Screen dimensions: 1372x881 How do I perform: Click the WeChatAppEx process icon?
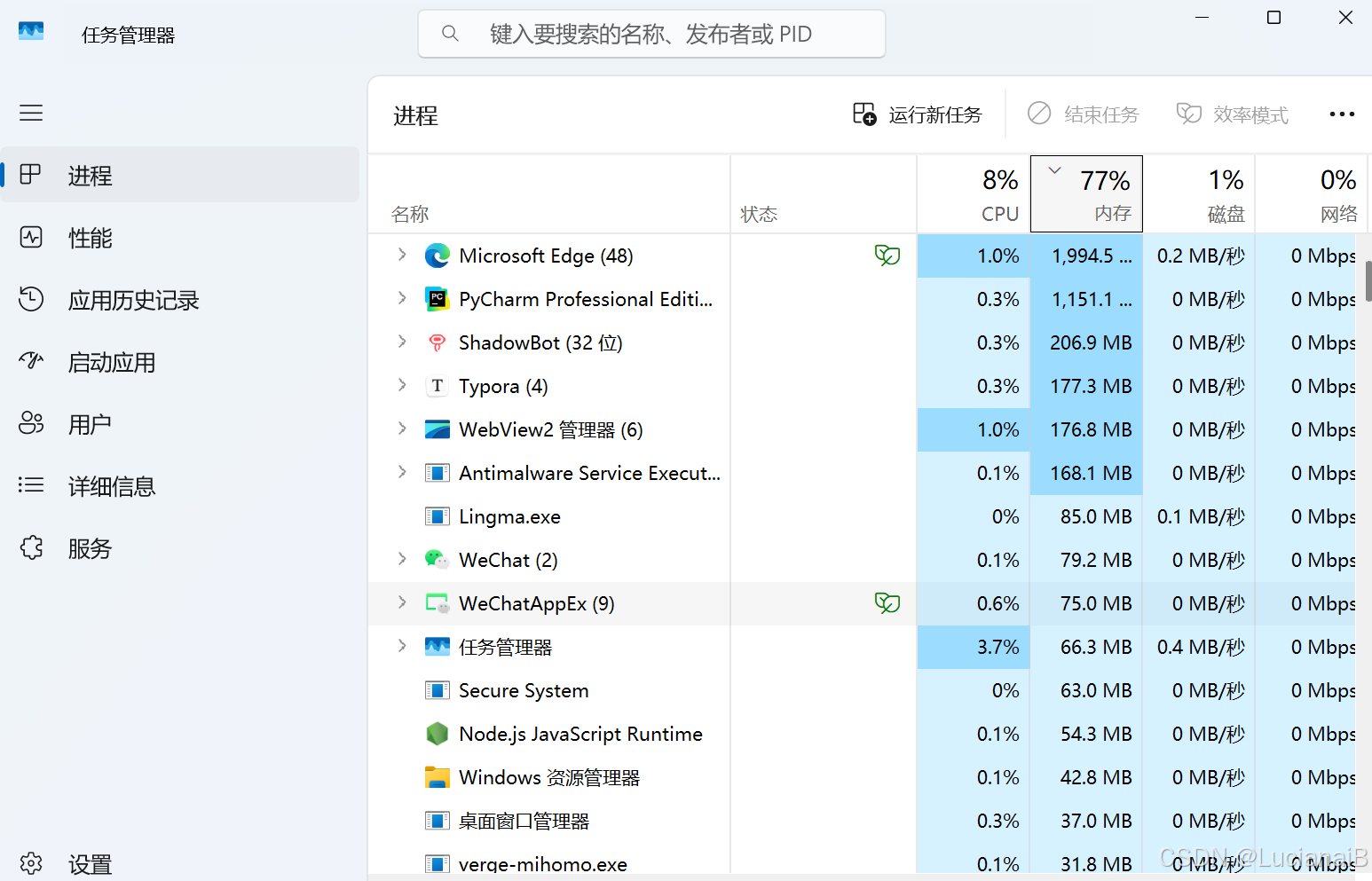[437, 603]
